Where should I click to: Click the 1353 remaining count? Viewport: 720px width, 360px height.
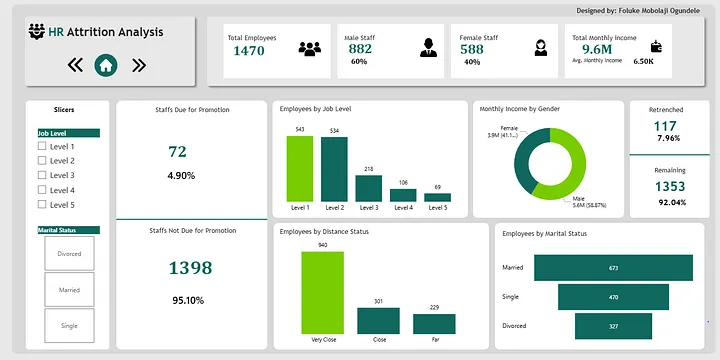(x=669, y=186)
